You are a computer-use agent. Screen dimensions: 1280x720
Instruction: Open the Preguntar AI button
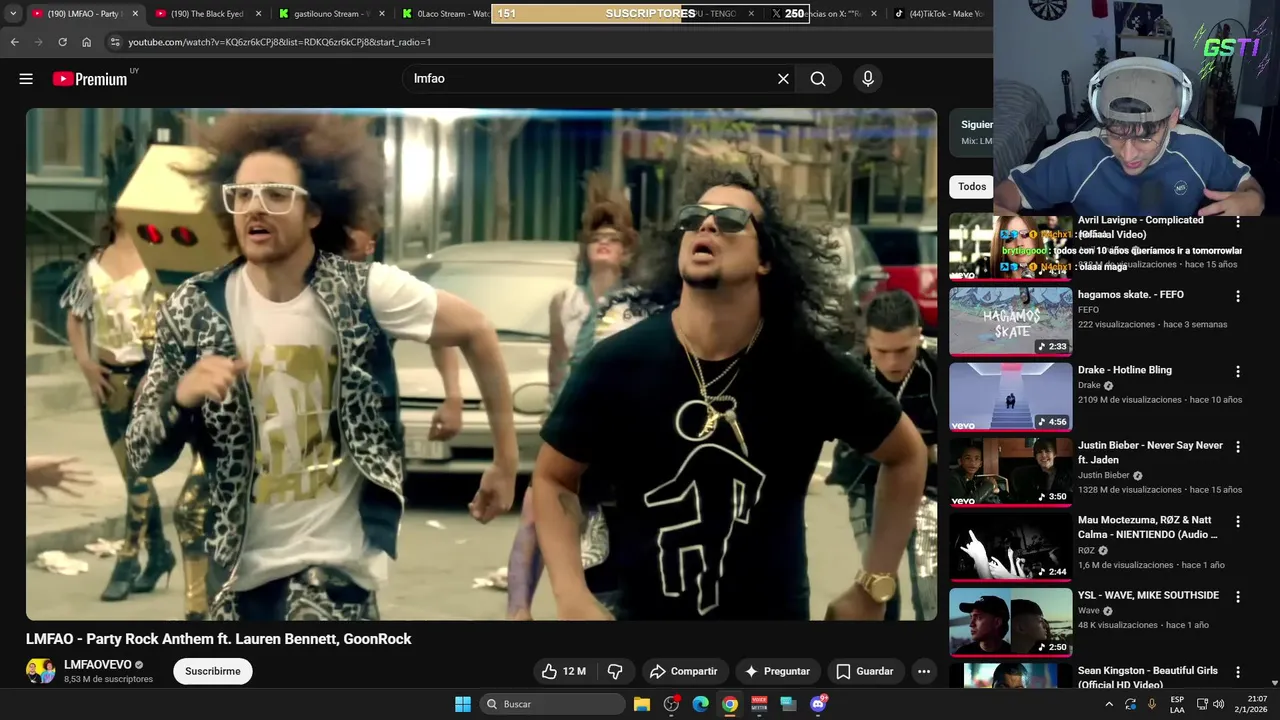[x=777, y=671]
